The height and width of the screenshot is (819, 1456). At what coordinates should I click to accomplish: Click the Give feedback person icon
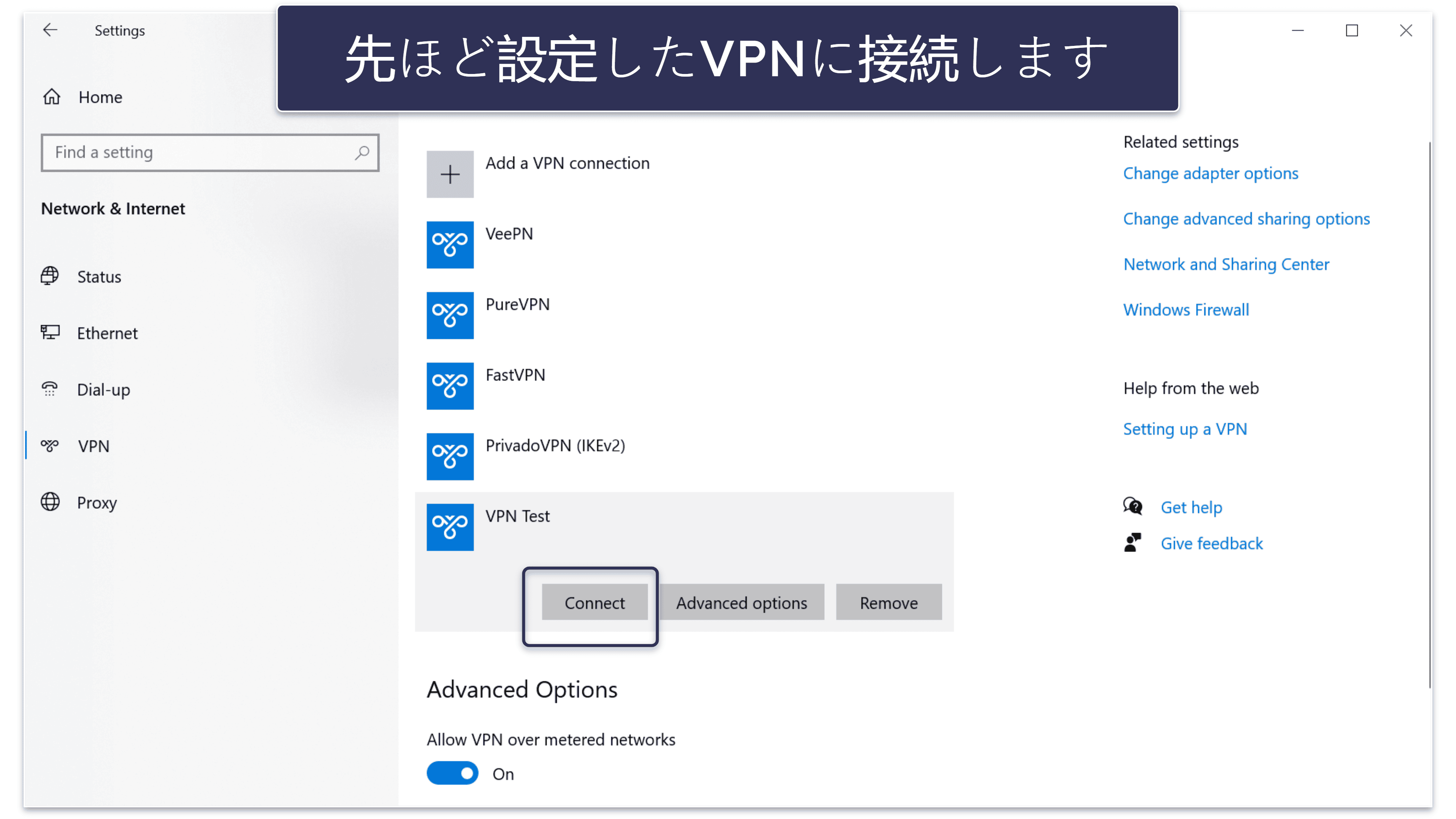[x=1133, y=542]
